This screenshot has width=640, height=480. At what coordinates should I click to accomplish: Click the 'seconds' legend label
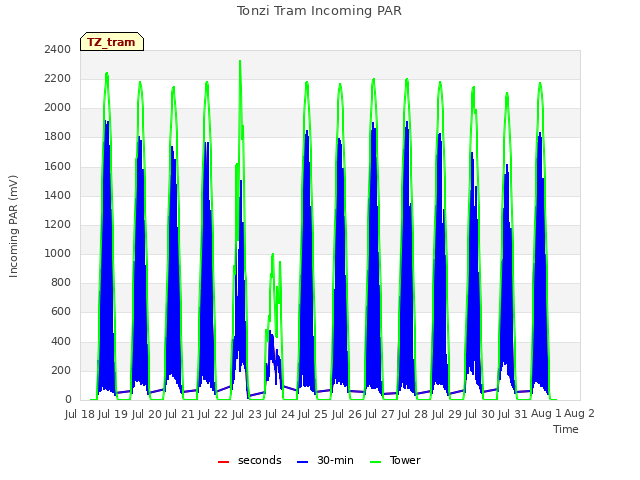[260, 460]
